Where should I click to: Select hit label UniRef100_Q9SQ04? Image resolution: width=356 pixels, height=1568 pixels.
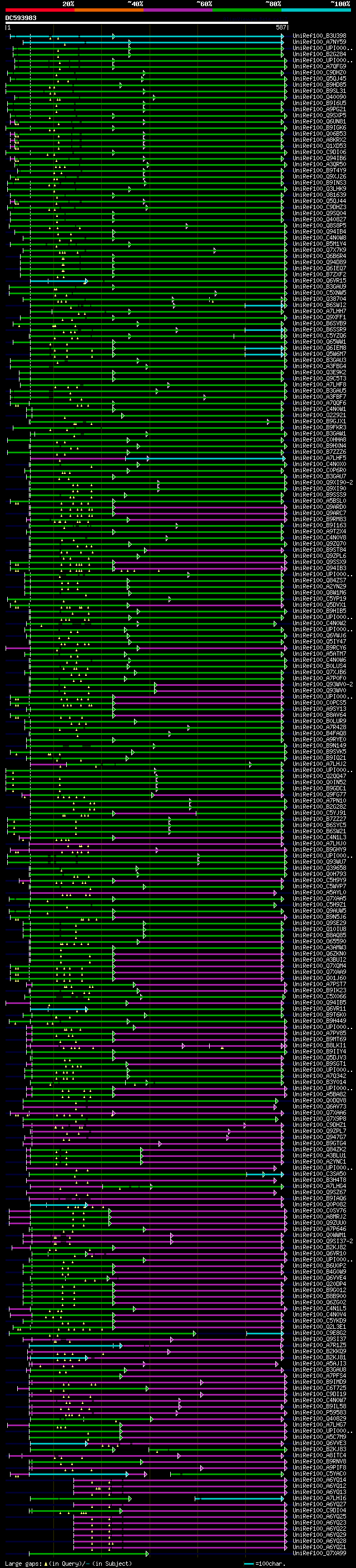pyautogui.click(x=319, y=213)
